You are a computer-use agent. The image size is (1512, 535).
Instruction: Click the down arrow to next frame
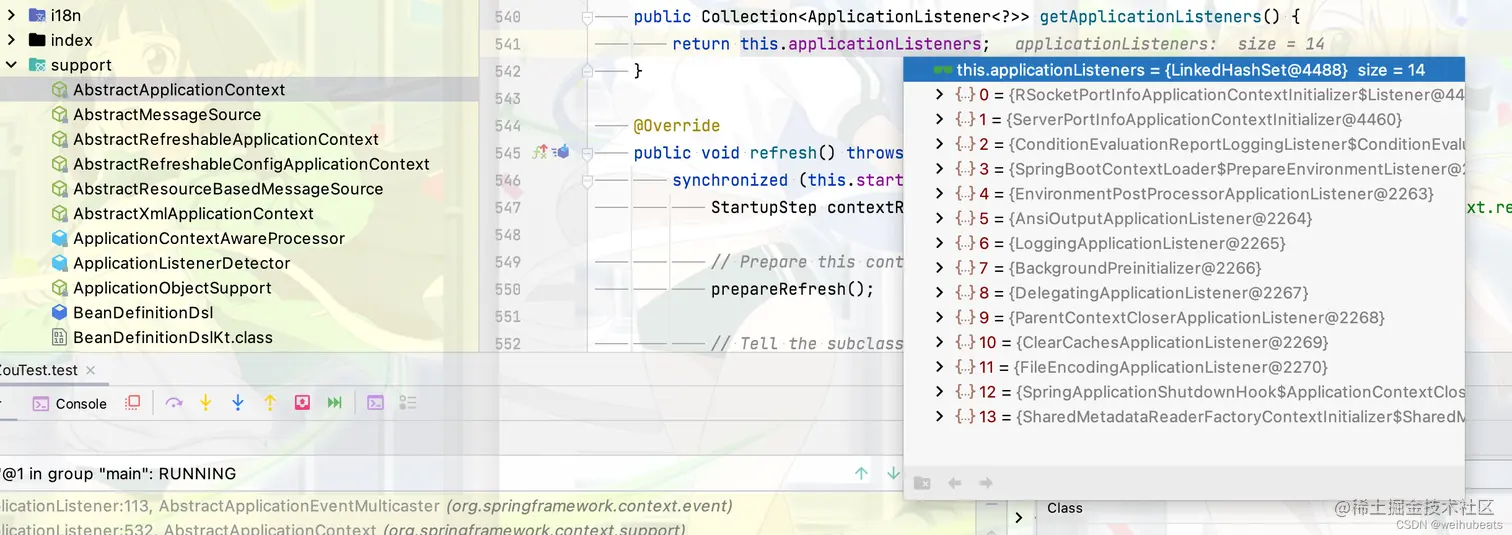pyautogui.click(x=893, y=473)
